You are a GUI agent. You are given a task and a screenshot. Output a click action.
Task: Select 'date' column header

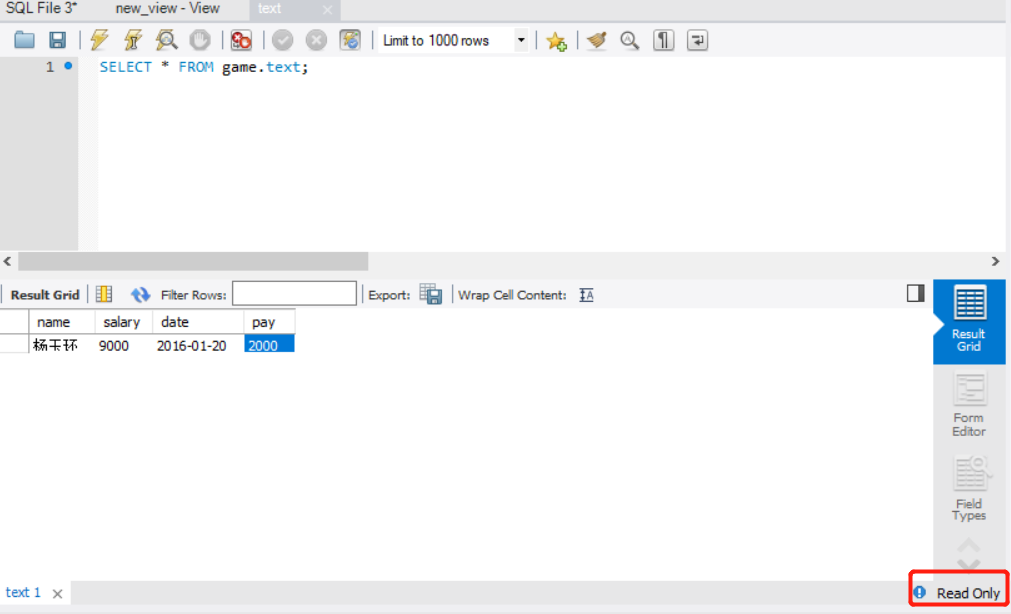[x=198, y=322]
